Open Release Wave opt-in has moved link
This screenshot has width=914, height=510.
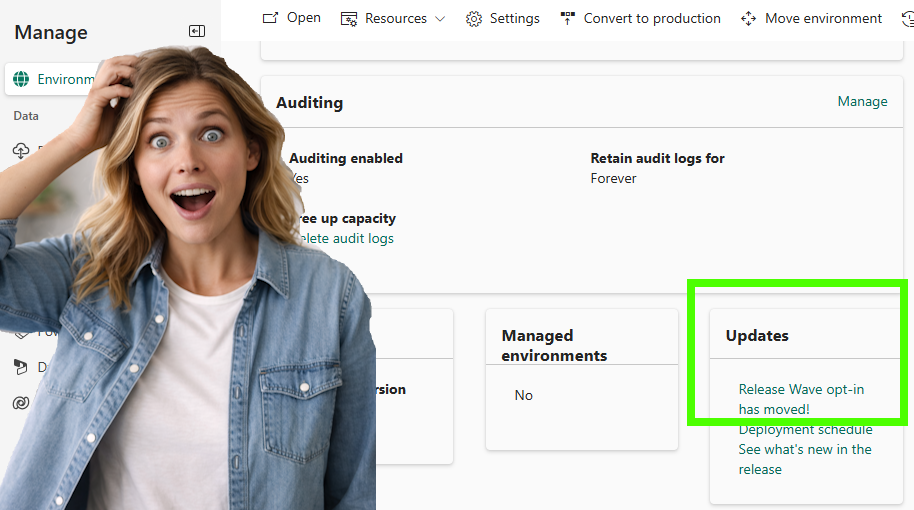pos(801,399)
